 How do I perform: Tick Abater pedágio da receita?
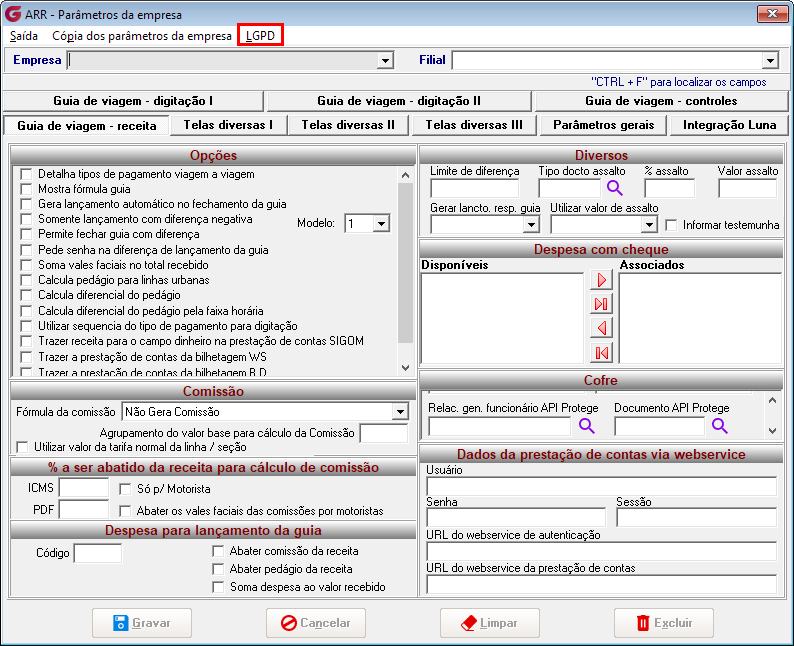coord(218,569)
